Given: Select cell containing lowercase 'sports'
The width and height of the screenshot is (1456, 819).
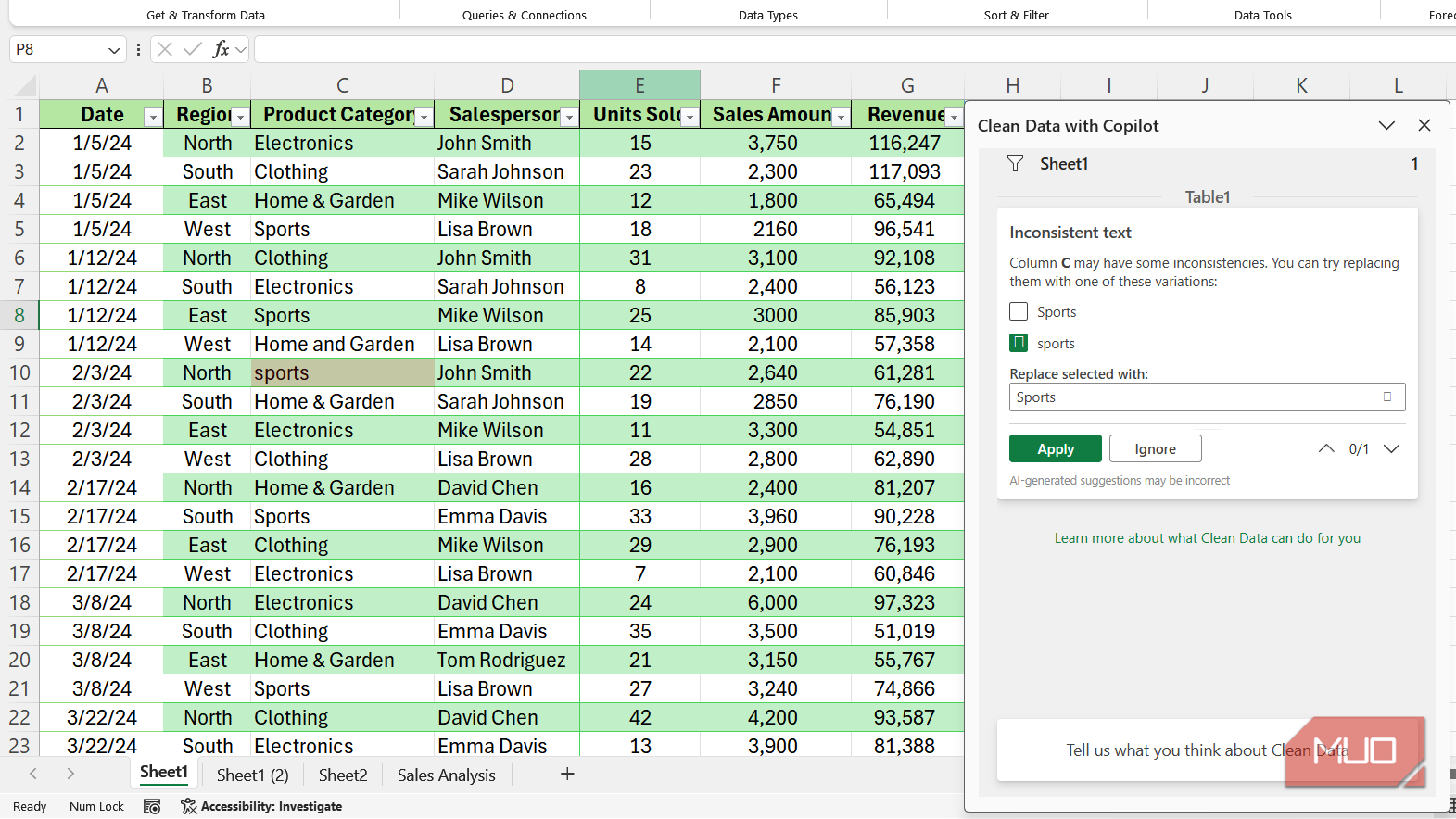Looking at the screenshot, I should click(342, 372).
